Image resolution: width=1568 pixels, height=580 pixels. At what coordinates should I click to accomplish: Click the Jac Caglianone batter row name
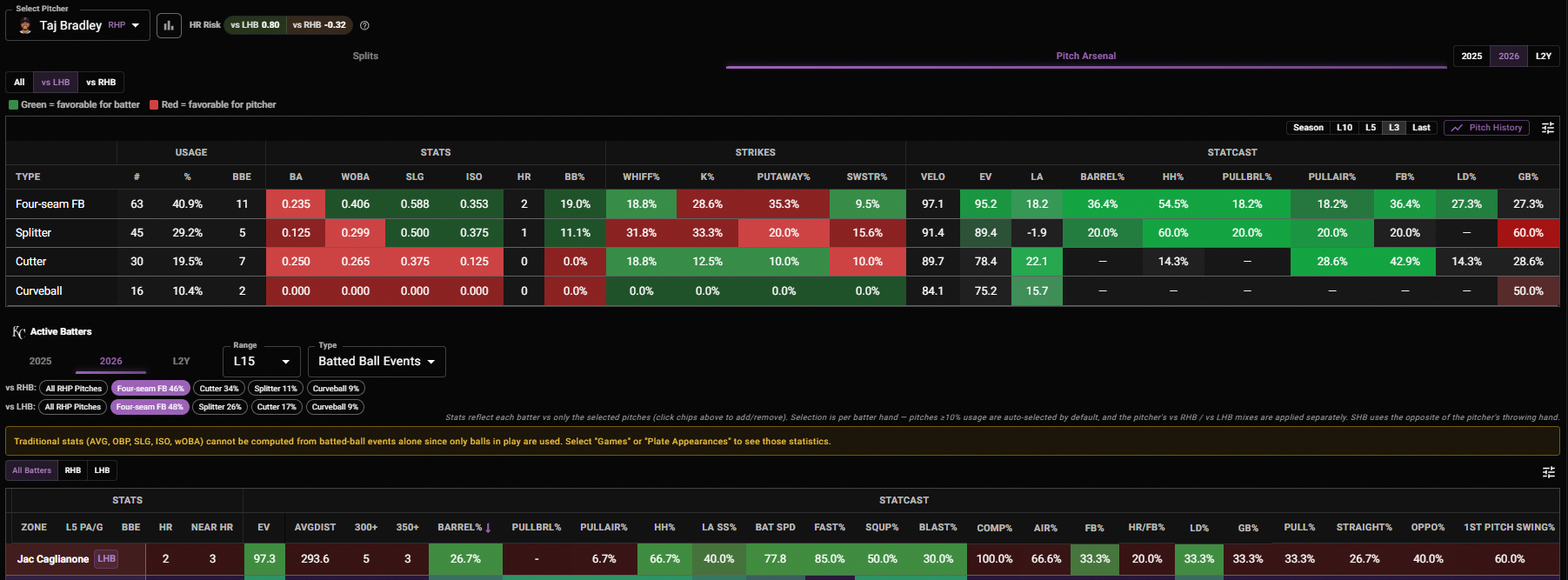pyautogui.click(x=53, y=559)
